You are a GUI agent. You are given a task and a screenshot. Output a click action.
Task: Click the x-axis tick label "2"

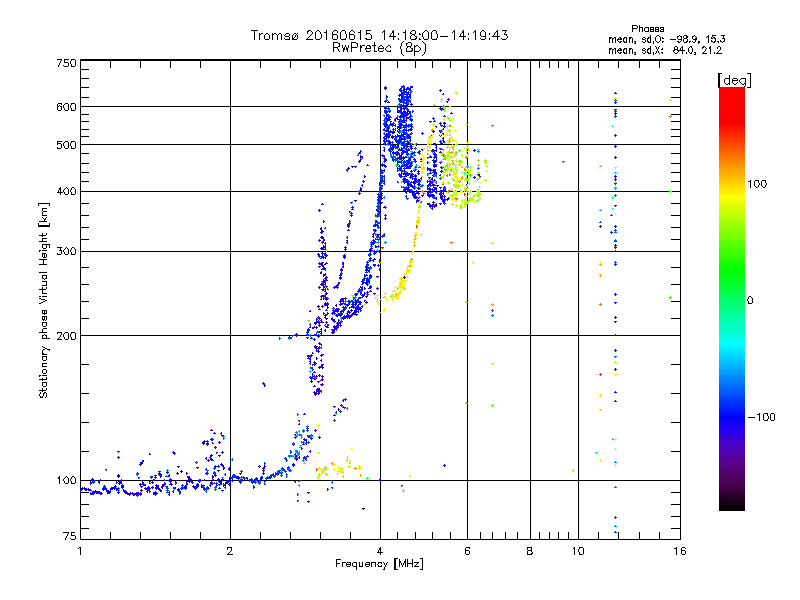(230, 551)
